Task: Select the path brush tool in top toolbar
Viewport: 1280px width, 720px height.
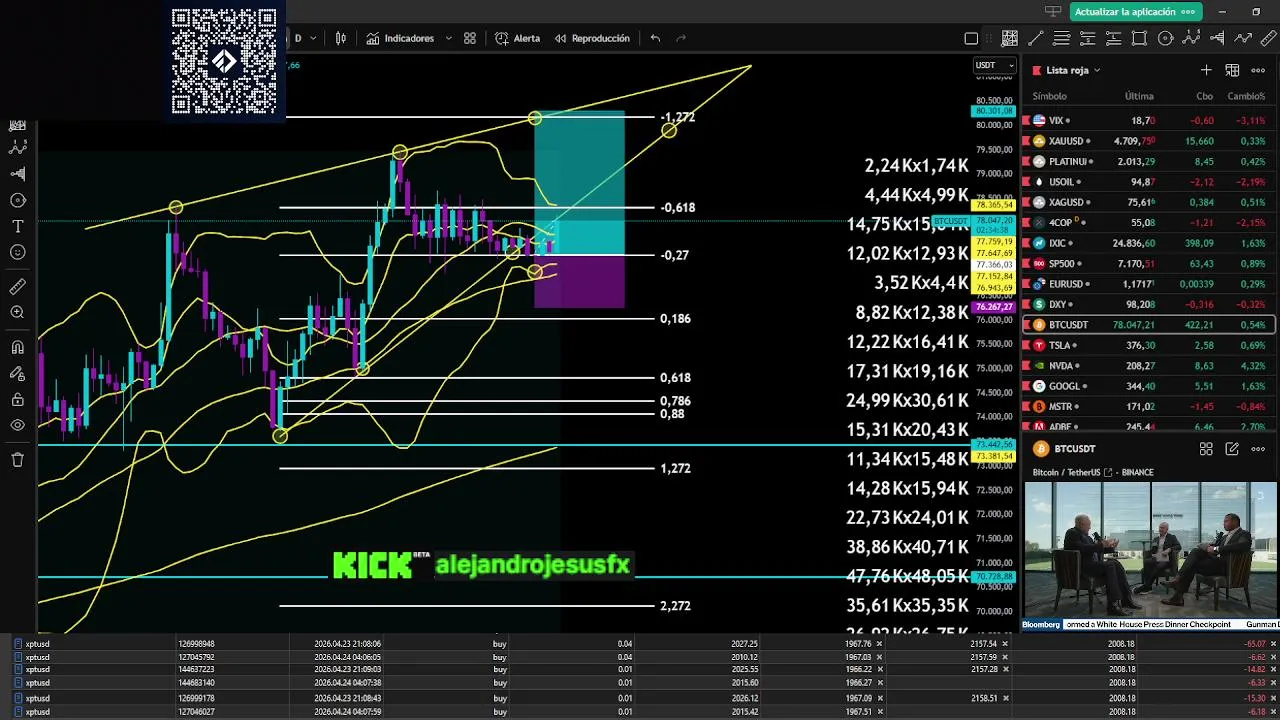Action: tap(1243, 38)
